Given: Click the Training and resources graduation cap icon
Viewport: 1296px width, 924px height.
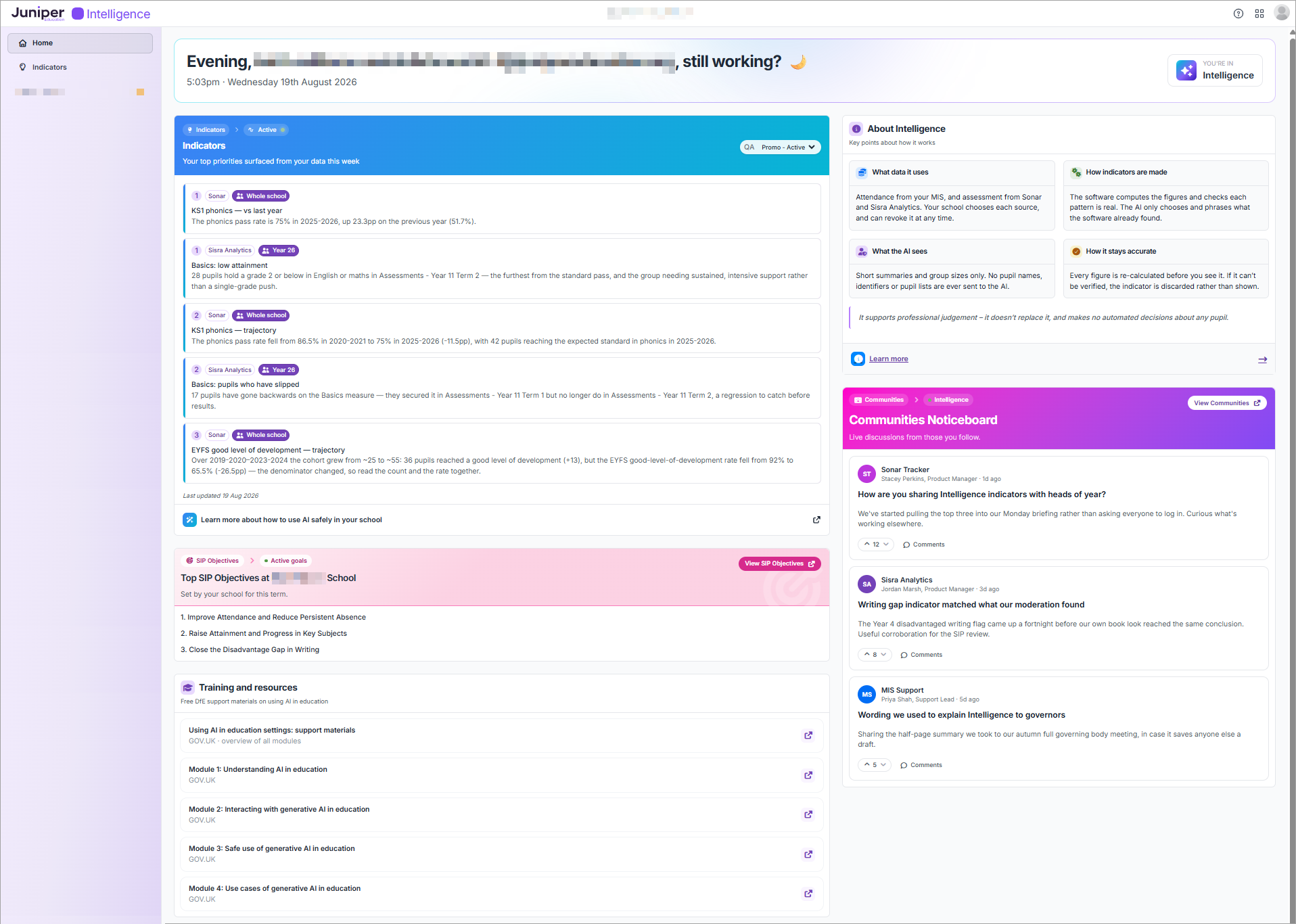Looking at the screenshot, I should [188, 687].
